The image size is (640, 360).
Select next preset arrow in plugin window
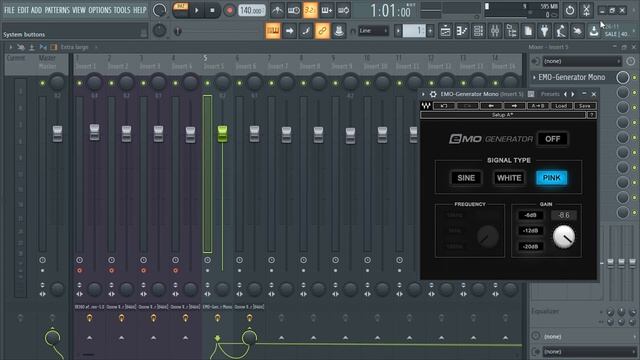pyautogui.click(x=573, y=94)
